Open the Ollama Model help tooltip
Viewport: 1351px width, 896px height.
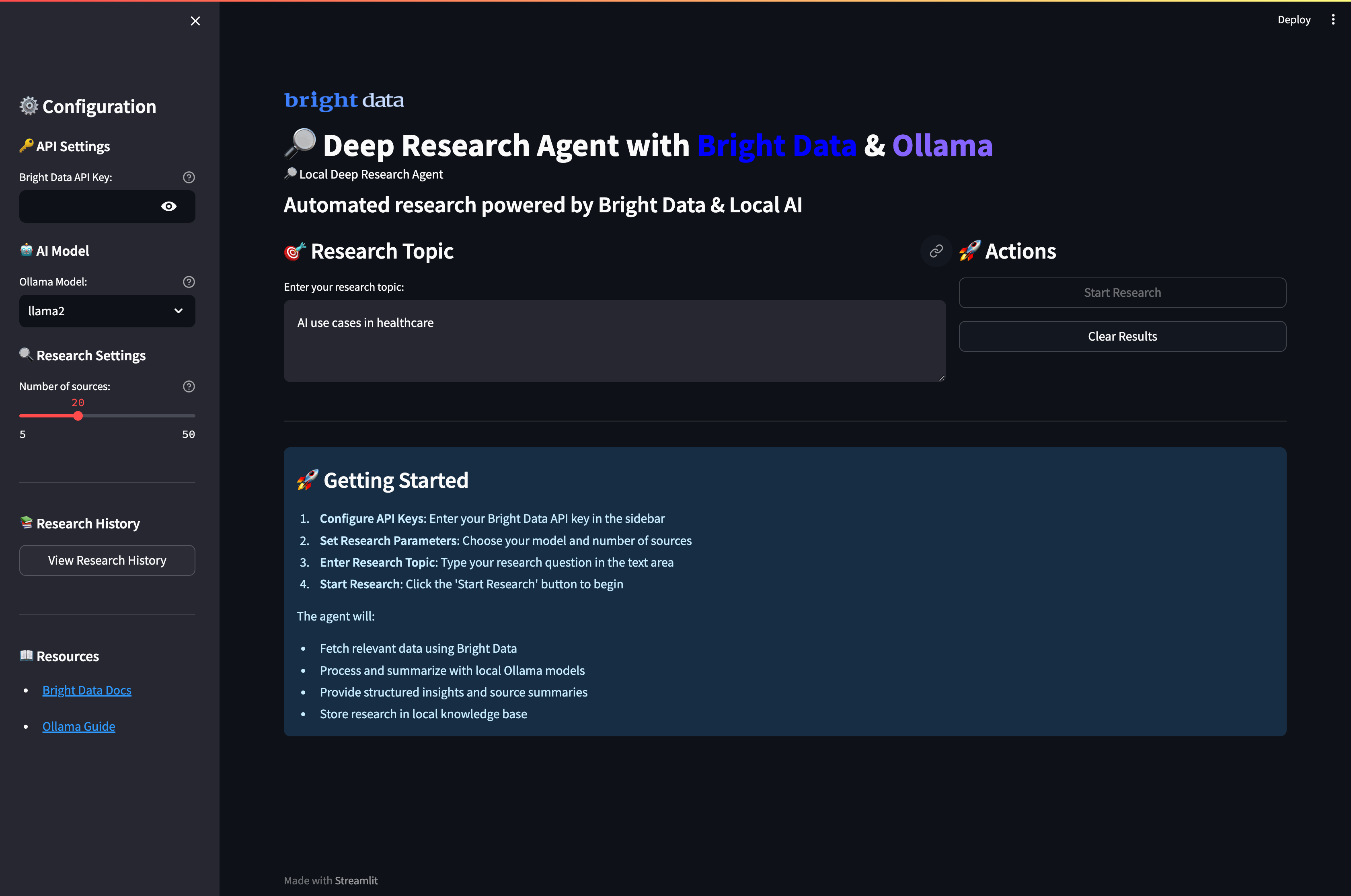189,281
